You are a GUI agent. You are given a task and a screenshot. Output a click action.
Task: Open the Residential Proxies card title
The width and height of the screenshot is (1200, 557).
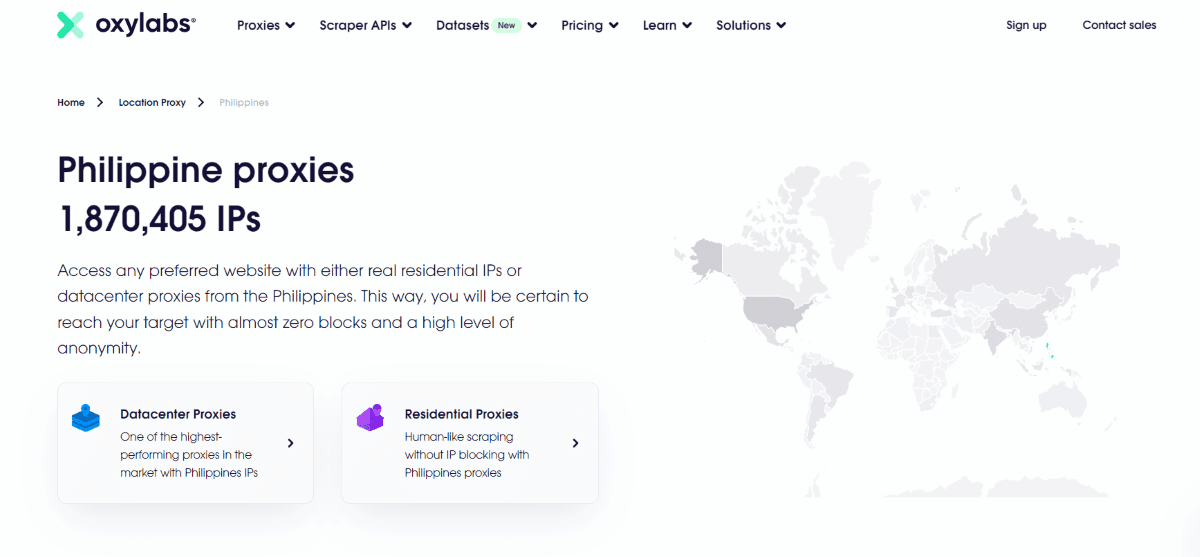[462, 414]
